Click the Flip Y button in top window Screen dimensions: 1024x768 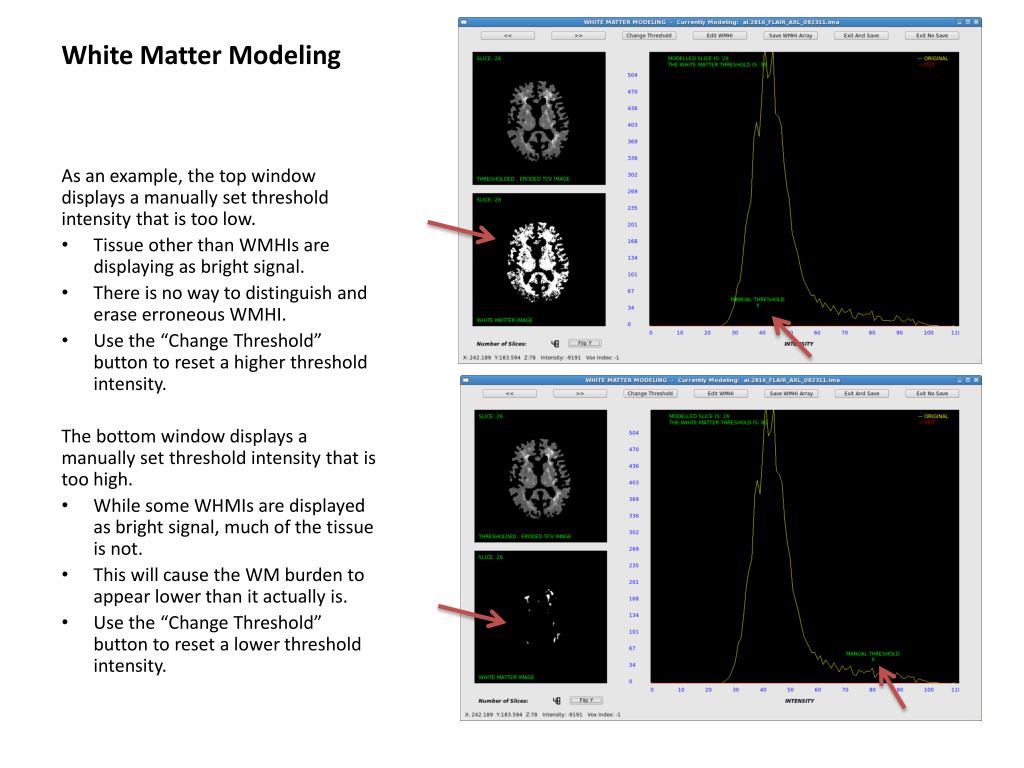pyautogui.click(x=584, y=343)
